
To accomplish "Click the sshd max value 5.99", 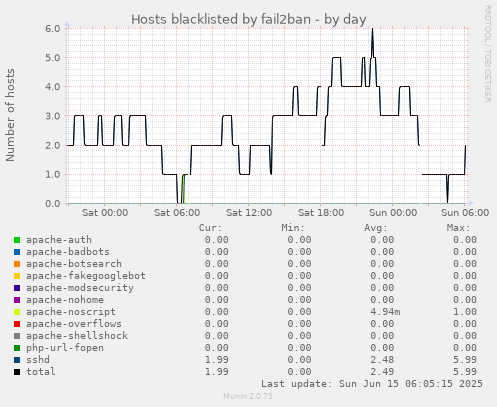I will [x=465, y=360].
